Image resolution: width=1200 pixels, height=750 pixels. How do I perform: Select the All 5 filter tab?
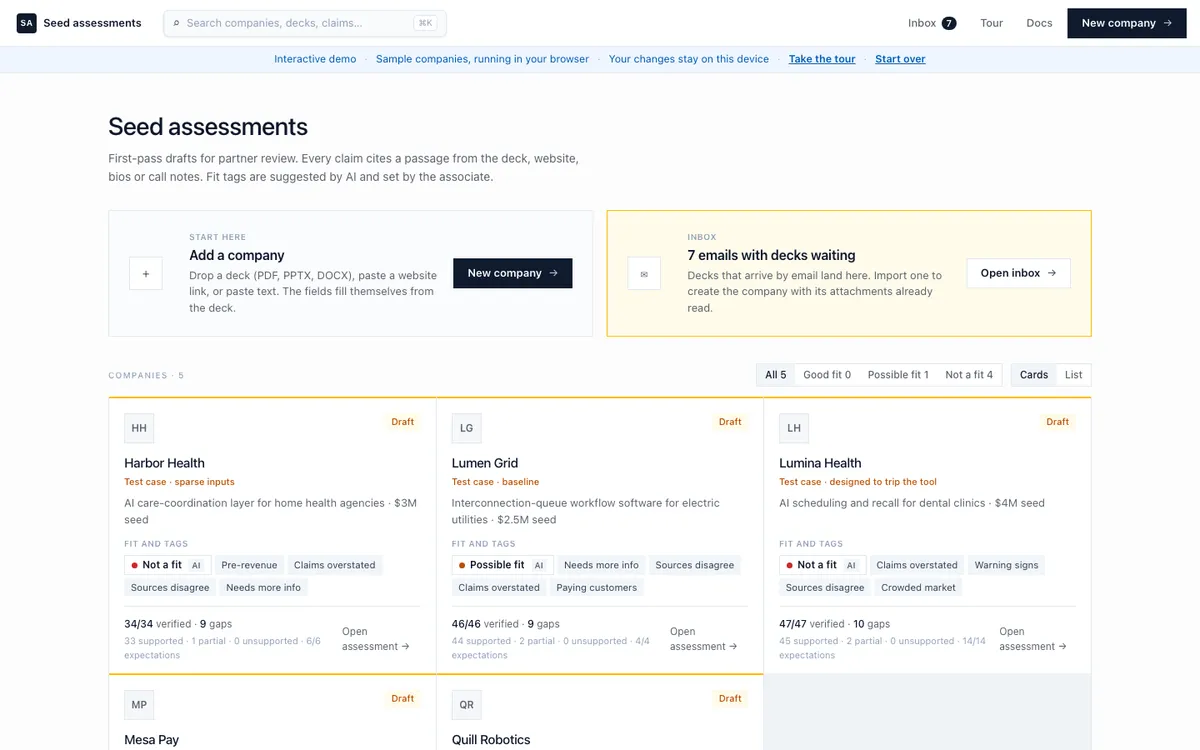click(776, 375)
